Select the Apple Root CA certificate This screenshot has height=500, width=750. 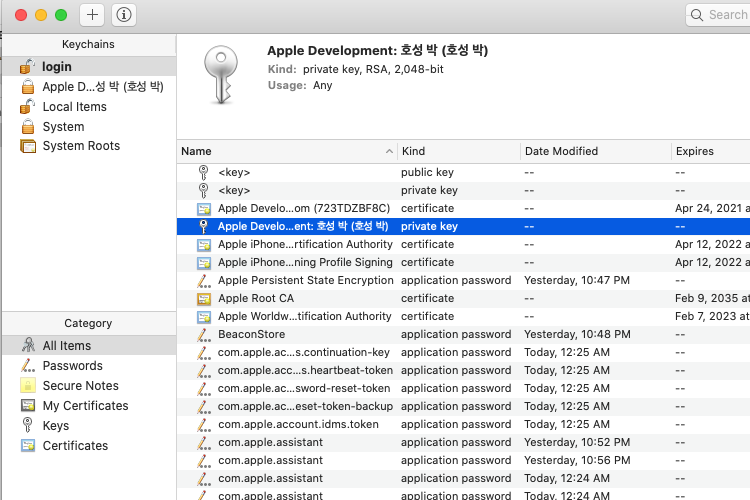coord(463,298)
